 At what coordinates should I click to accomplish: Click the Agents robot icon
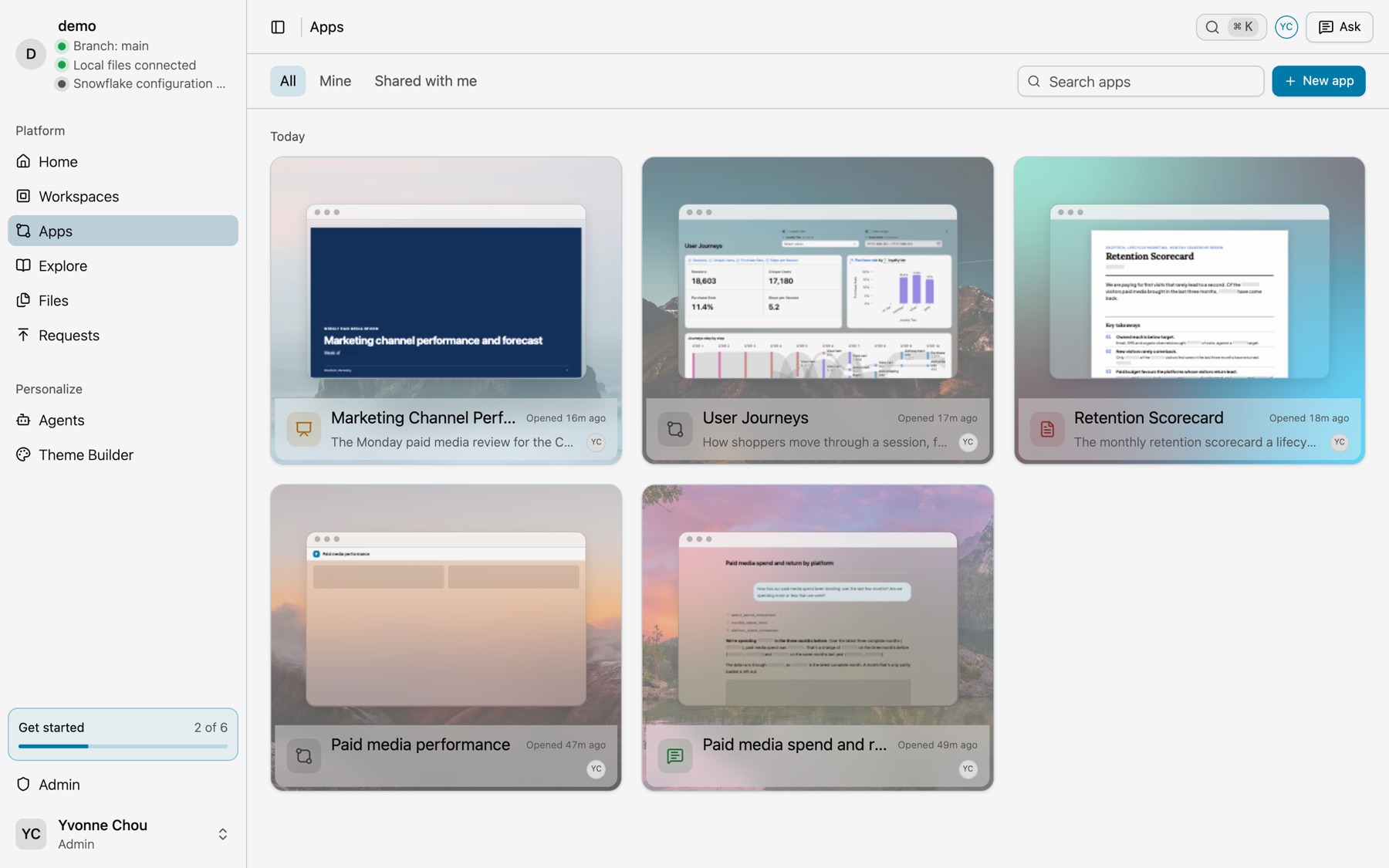[23, 420]
